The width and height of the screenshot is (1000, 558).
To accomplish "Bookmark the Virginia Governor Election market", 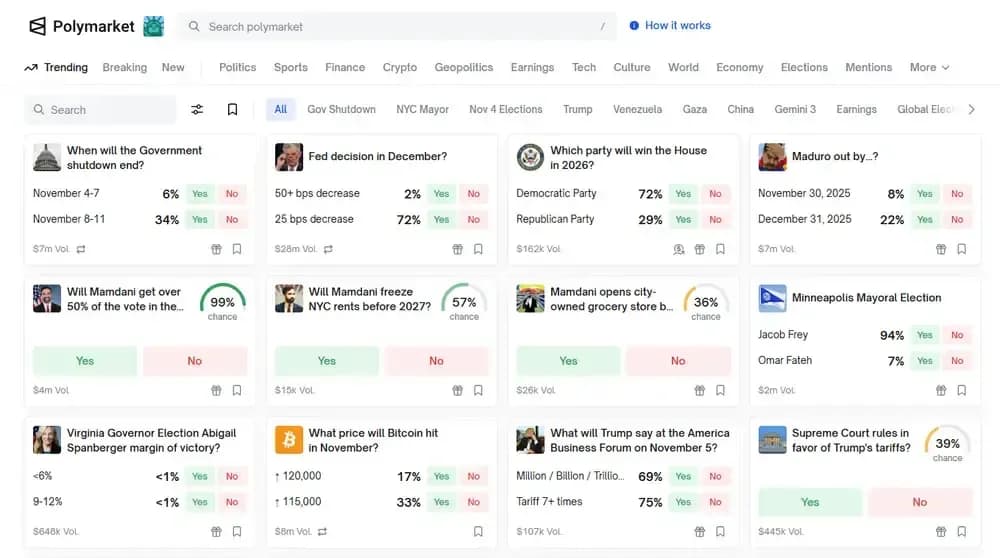I will (237, 531).
